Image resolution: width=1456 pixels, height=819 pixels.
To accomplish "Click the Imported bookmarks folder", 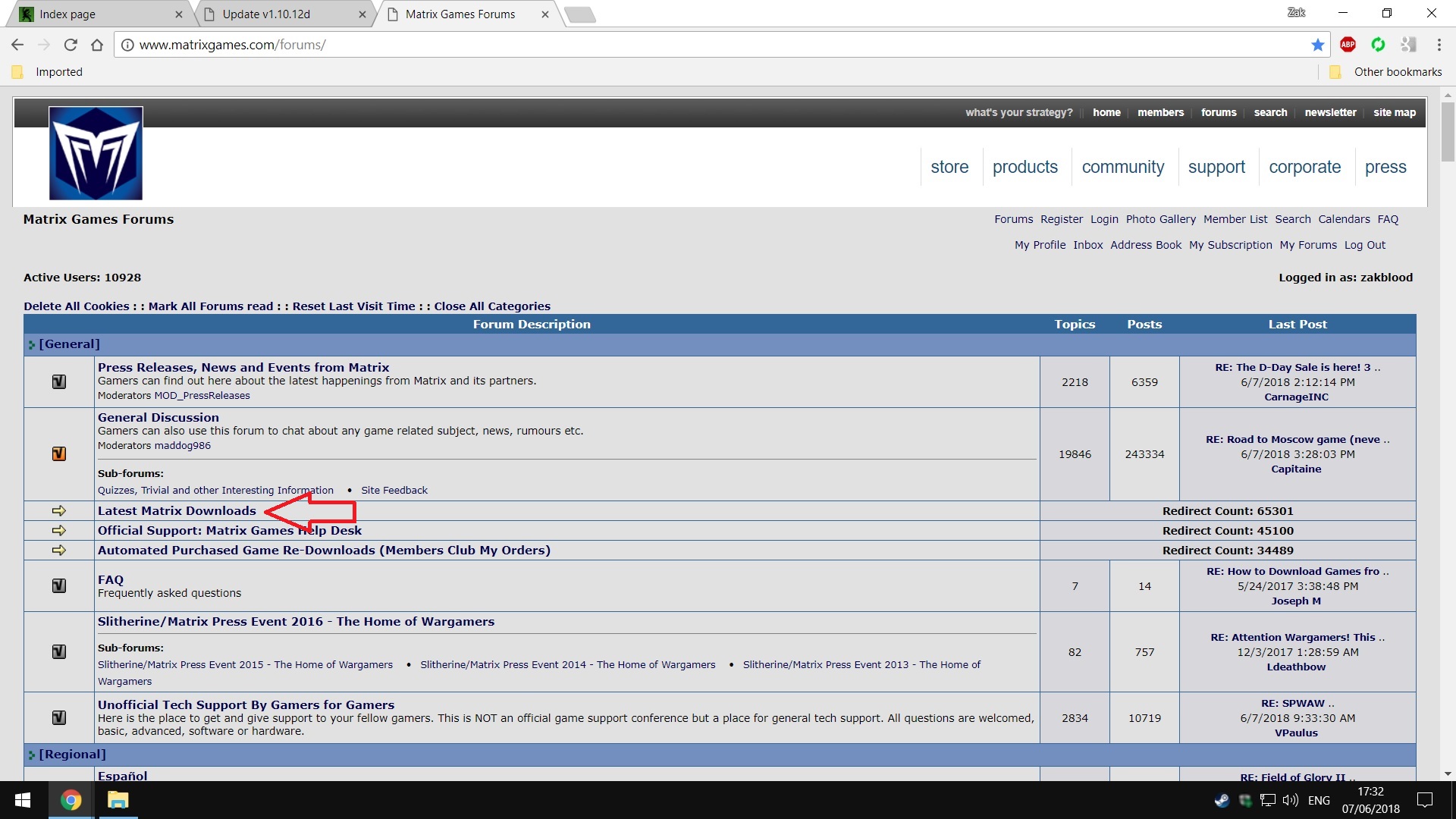I will (48, 72).
